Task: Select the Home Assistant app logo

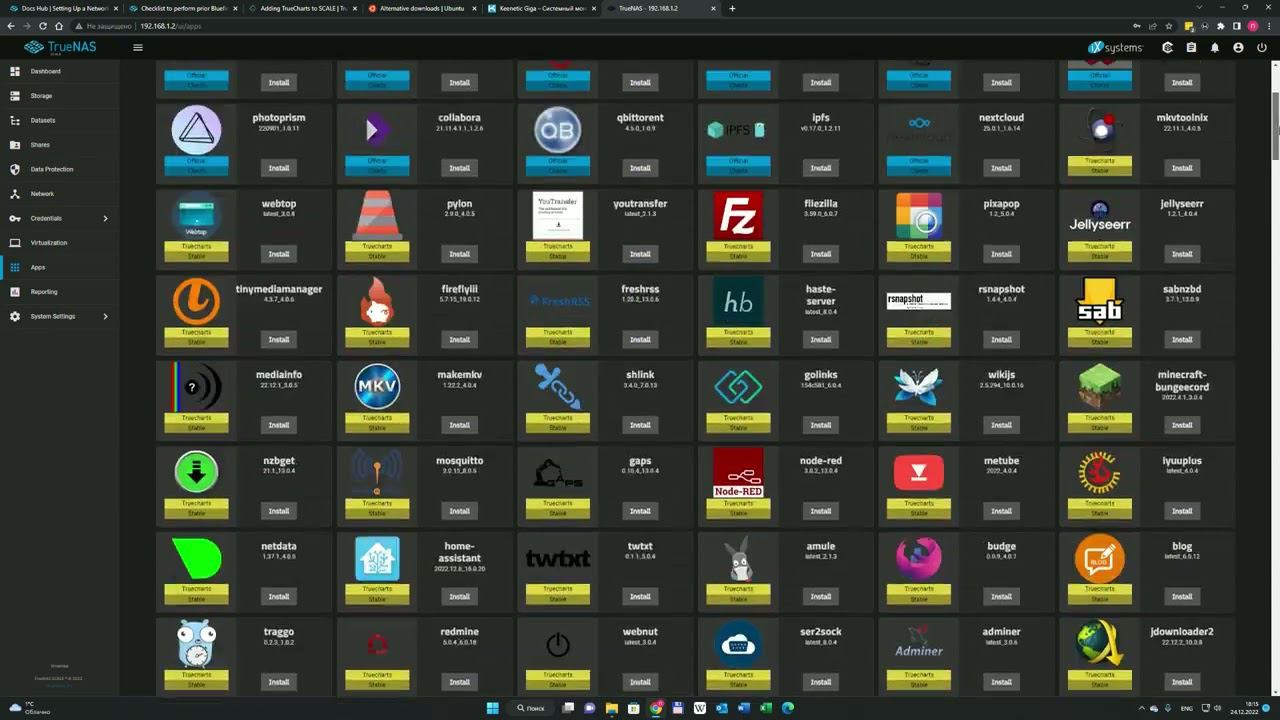Action: [x=377, y=558]
